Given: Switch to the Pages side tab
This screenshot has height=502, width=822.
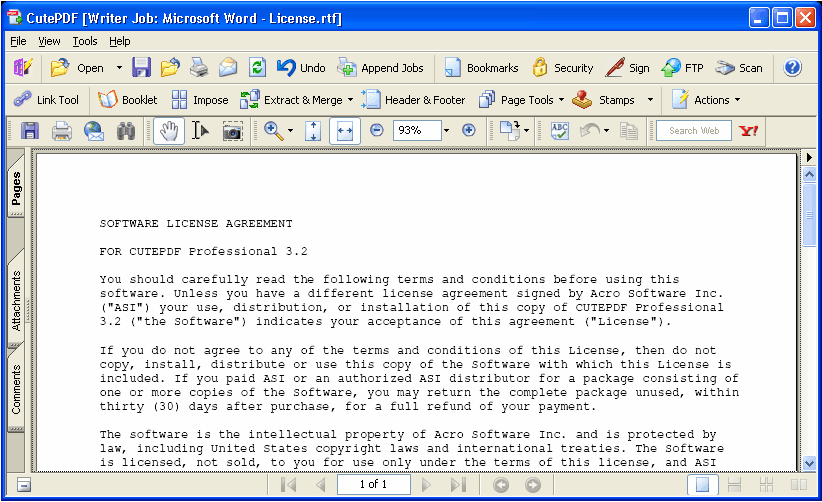Looking at the screenshot, I should pos(16,187).
